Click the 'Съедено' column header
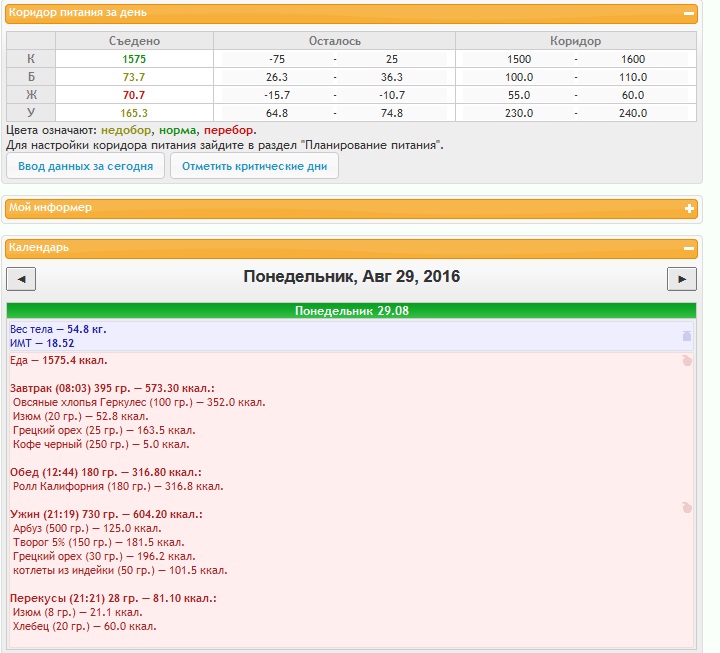 click(134, 41)
